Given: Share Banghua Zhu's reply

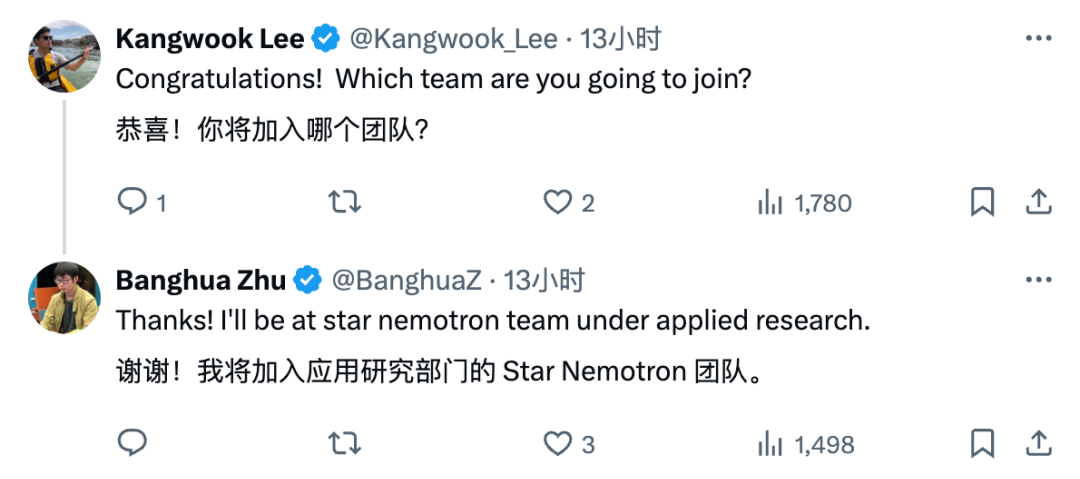Looking at the screenshot, I should (x=1039, y=442).
